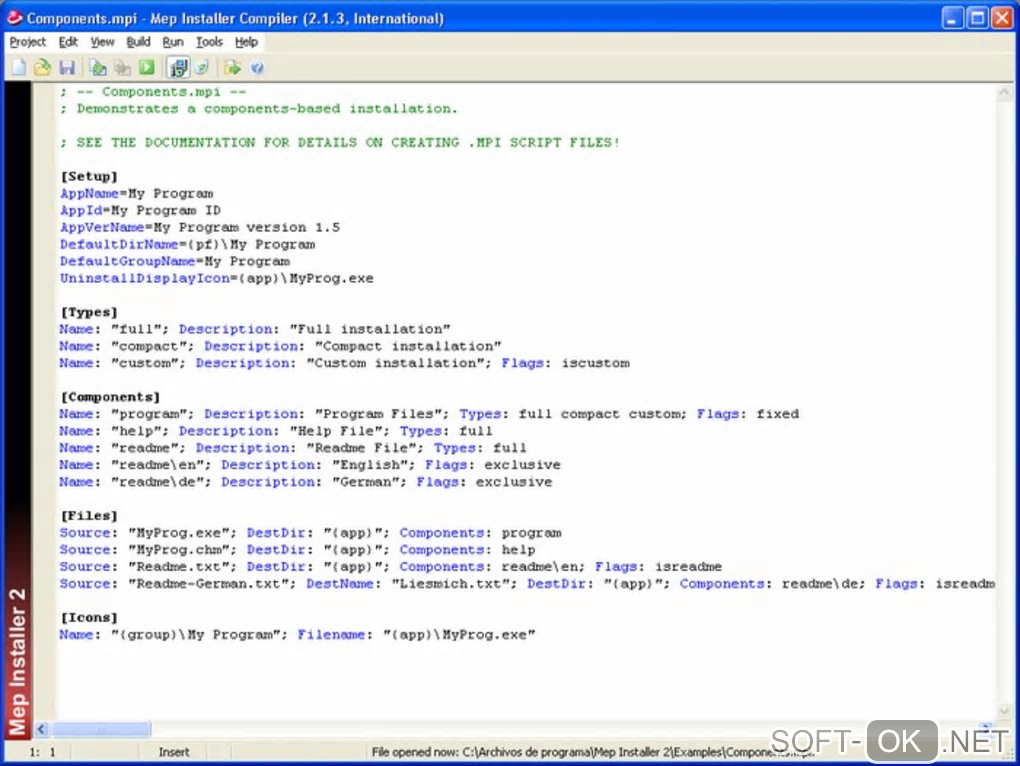Click the "English" exclusive component line
Screen dimensions: 1020x766
point(310,464)
